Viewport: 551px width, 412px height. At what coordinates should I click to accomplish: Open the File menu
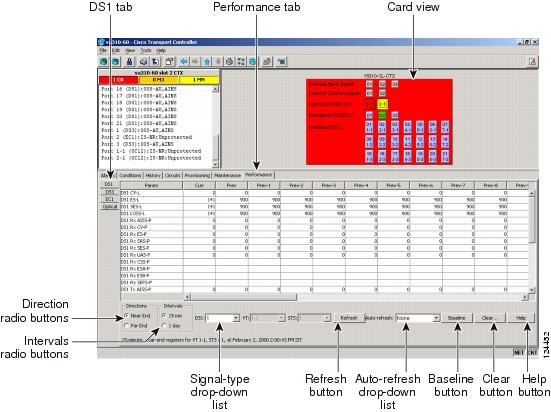pyautogui.click(x=103, y=51)
